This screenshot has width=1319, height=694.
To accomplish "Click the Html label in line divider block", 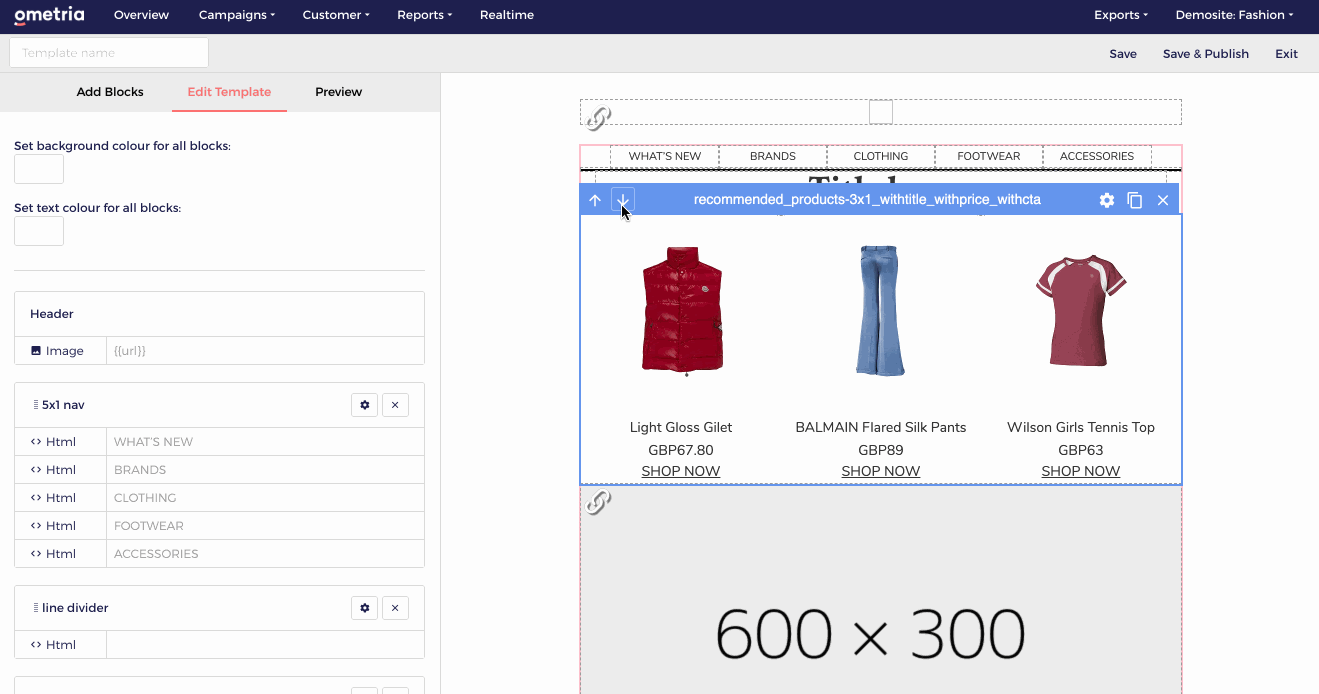I will tap(53, 645).
